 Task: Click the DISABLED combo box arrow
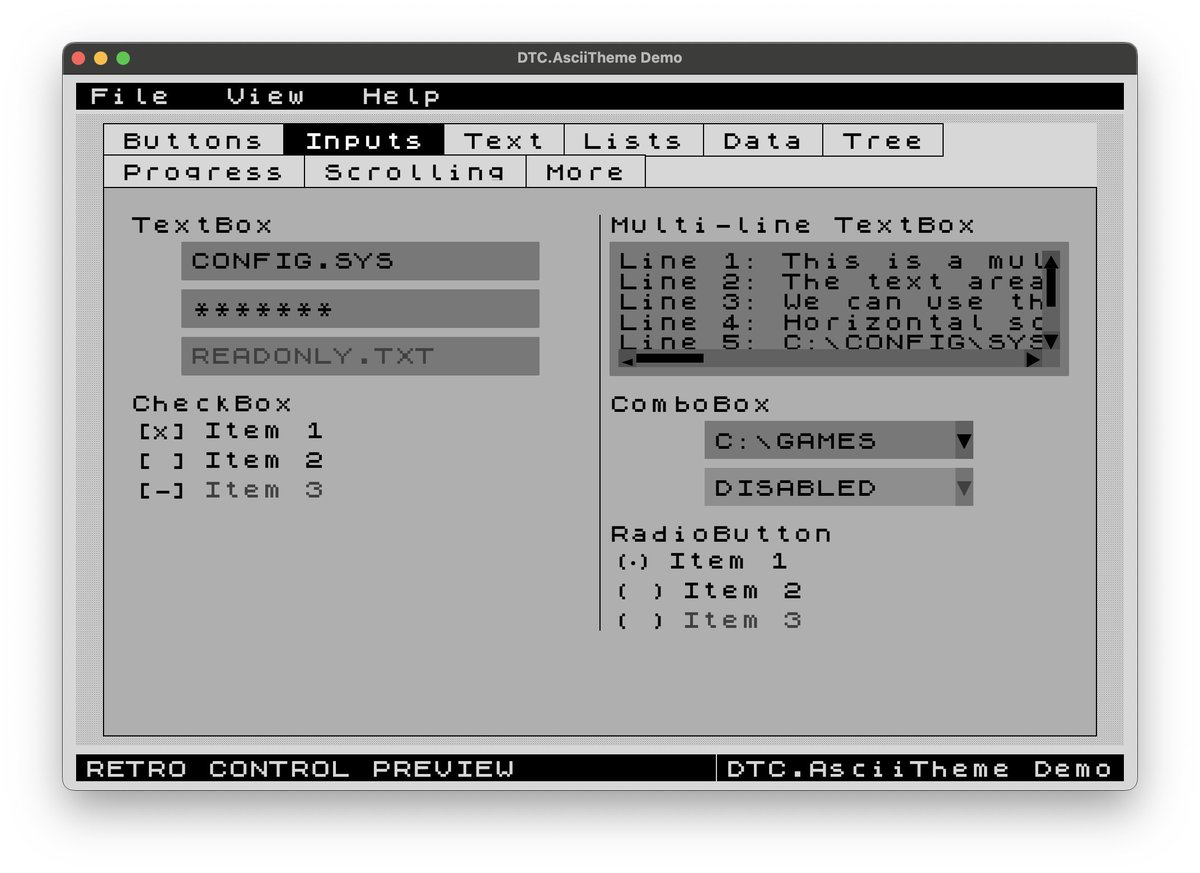(964, 488)
